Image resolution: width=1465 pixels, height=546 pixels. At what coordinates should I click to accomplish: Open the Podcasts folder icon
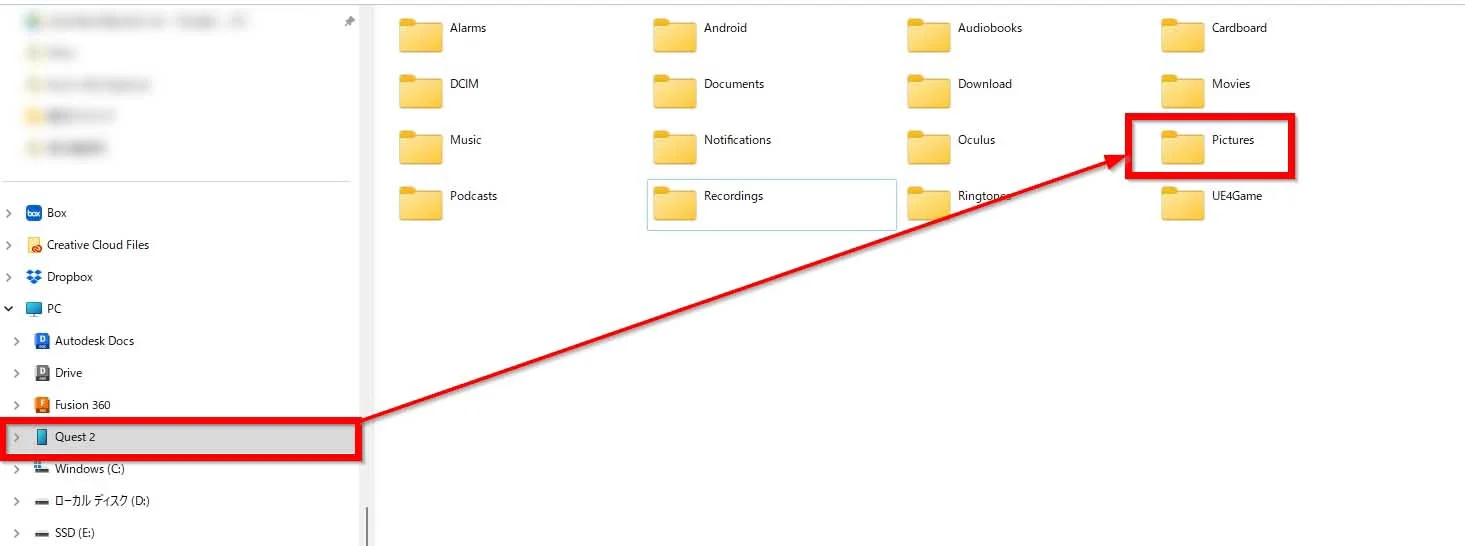[420, 204]
